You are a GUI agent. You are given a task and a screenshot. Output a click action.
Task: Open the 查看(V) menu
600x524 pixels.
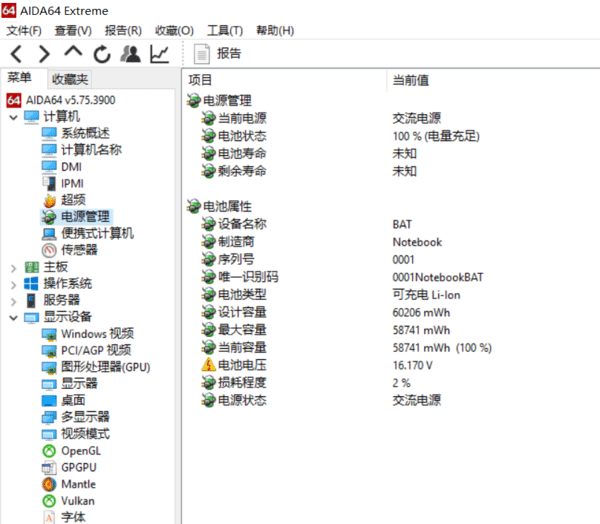click(x=73, y=30)
